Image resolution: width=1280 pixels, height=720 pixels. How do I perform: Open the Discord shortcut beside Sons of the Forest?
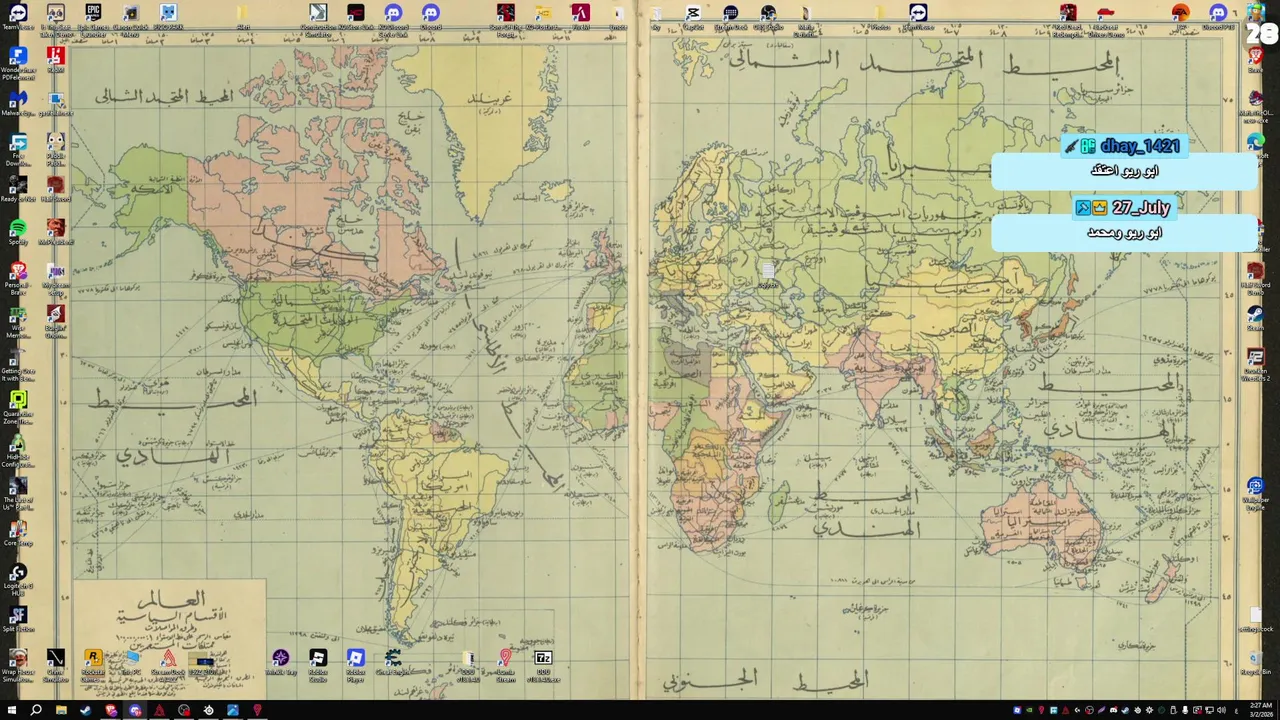click(x=431, y=14)
